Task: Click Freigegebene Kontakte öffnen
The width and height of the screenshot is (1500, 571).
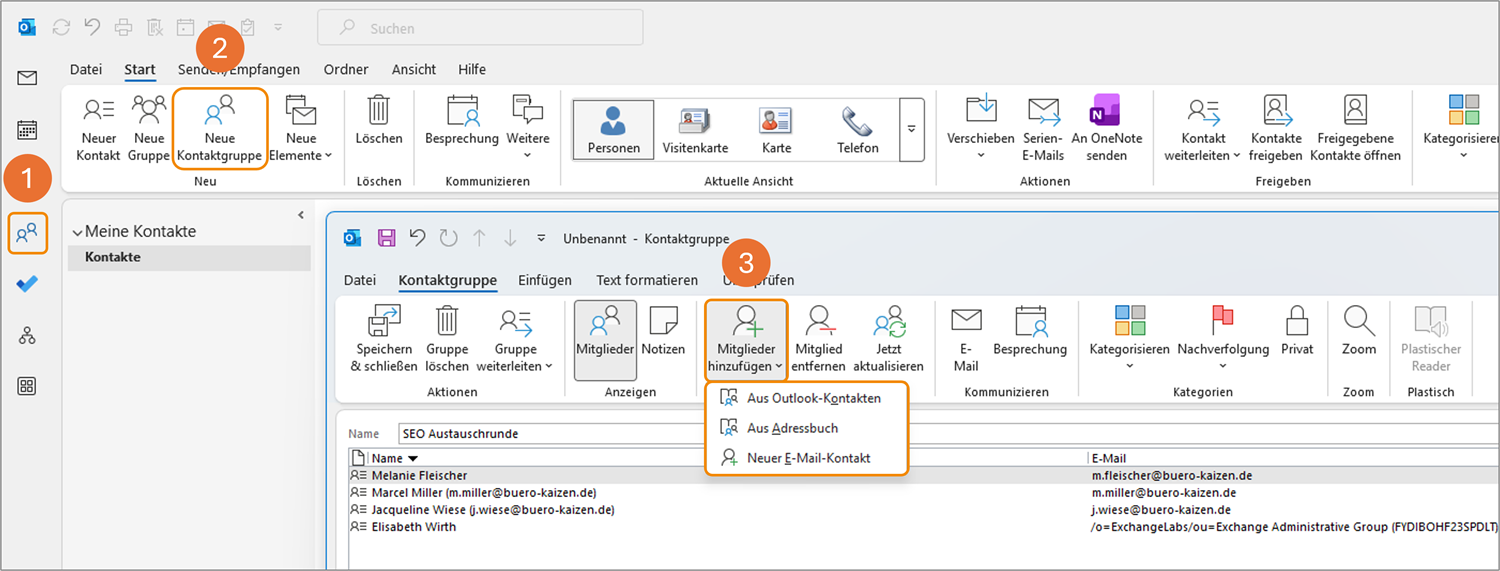Action: [x=1355, y=128]
